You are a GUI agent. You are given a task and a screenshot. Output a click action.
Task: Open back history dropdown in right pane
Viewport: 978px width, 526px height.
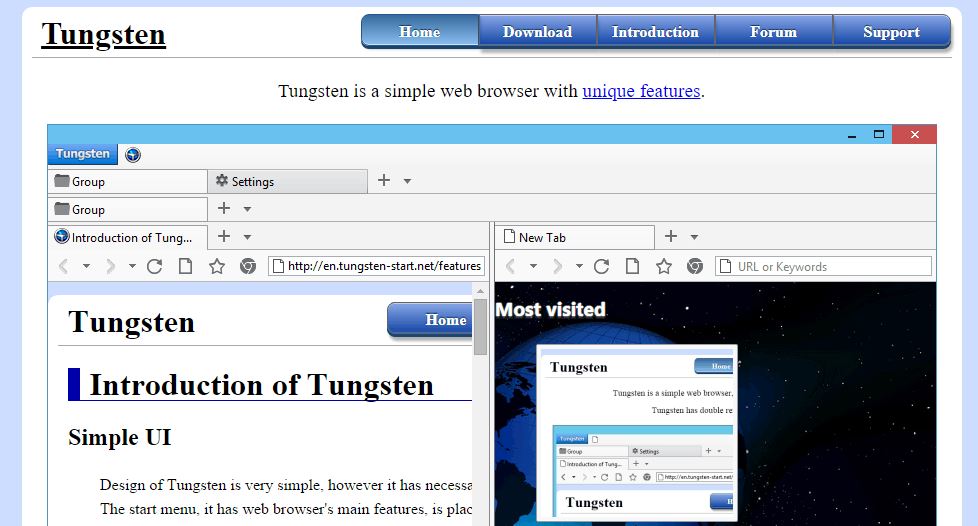click(x=533, y=266)
